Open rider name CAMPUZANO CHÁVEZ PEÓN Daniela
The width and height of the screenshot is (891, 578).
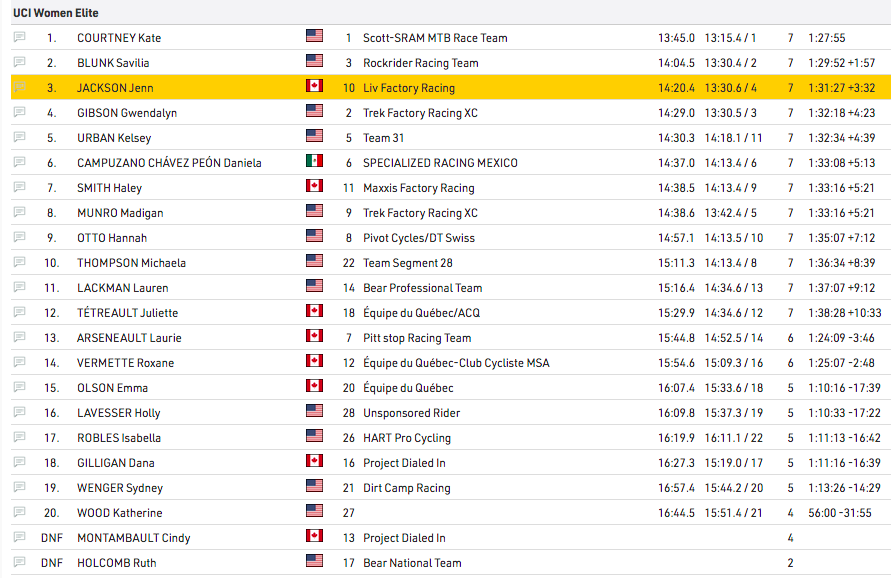pyautogui.click(x=169, y=163)
